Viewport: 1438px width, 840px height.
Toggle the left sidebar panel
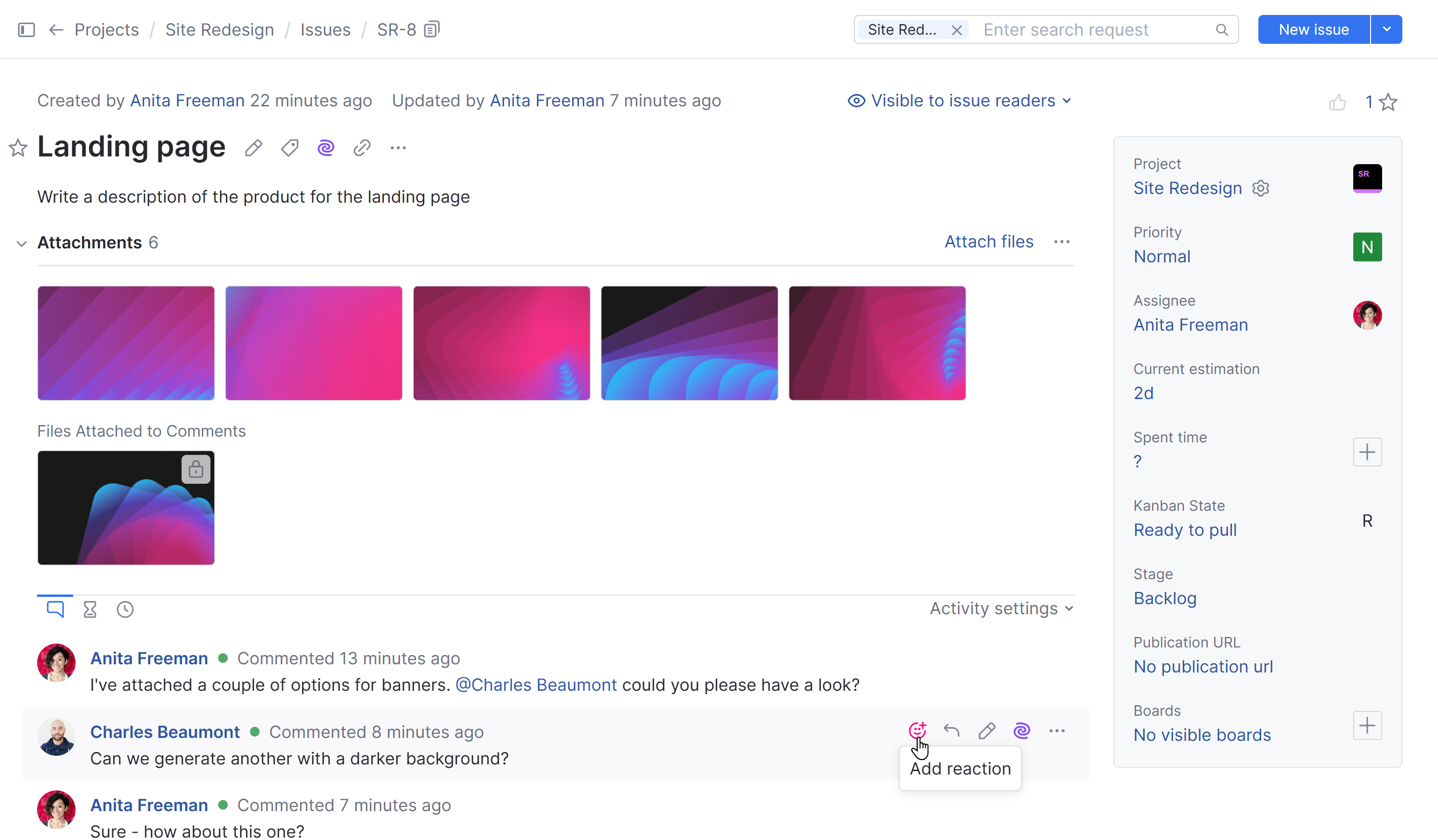(x=26, y=29)
